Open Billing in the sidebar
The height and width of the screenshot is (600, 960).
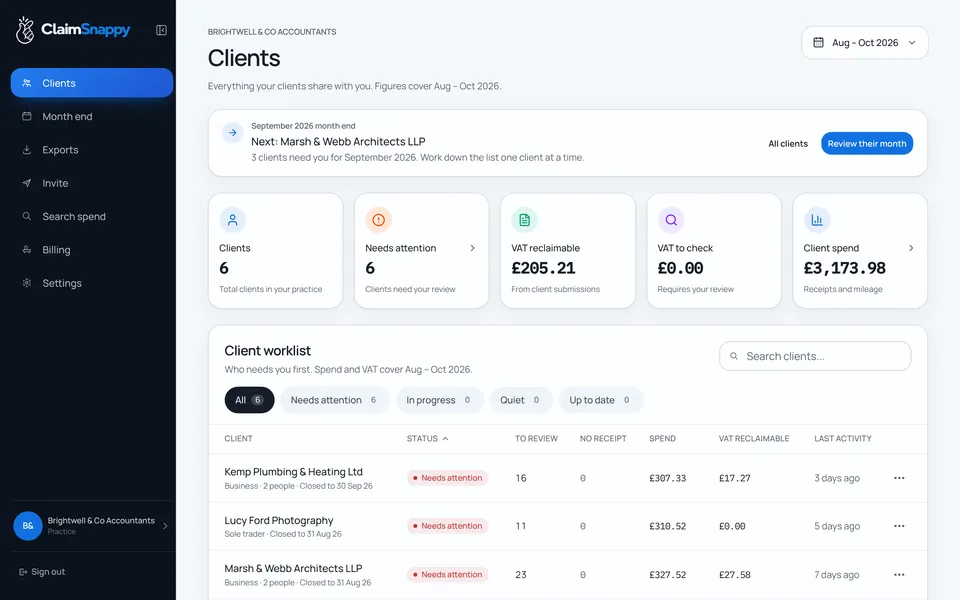click(x=92, y=250)
